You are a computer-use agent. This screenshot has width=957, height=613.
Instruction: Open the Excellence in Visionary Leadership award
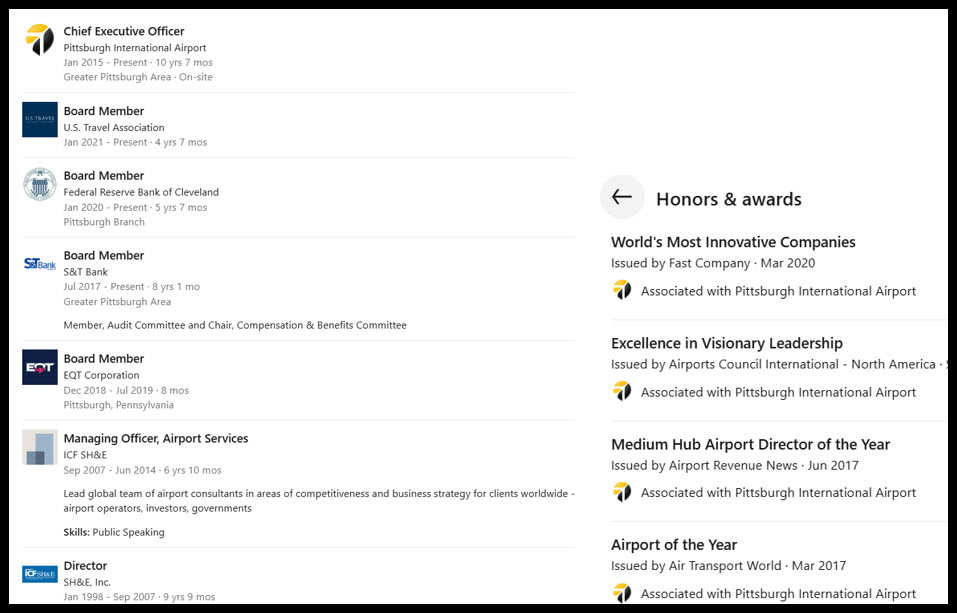tap(727, 343)
